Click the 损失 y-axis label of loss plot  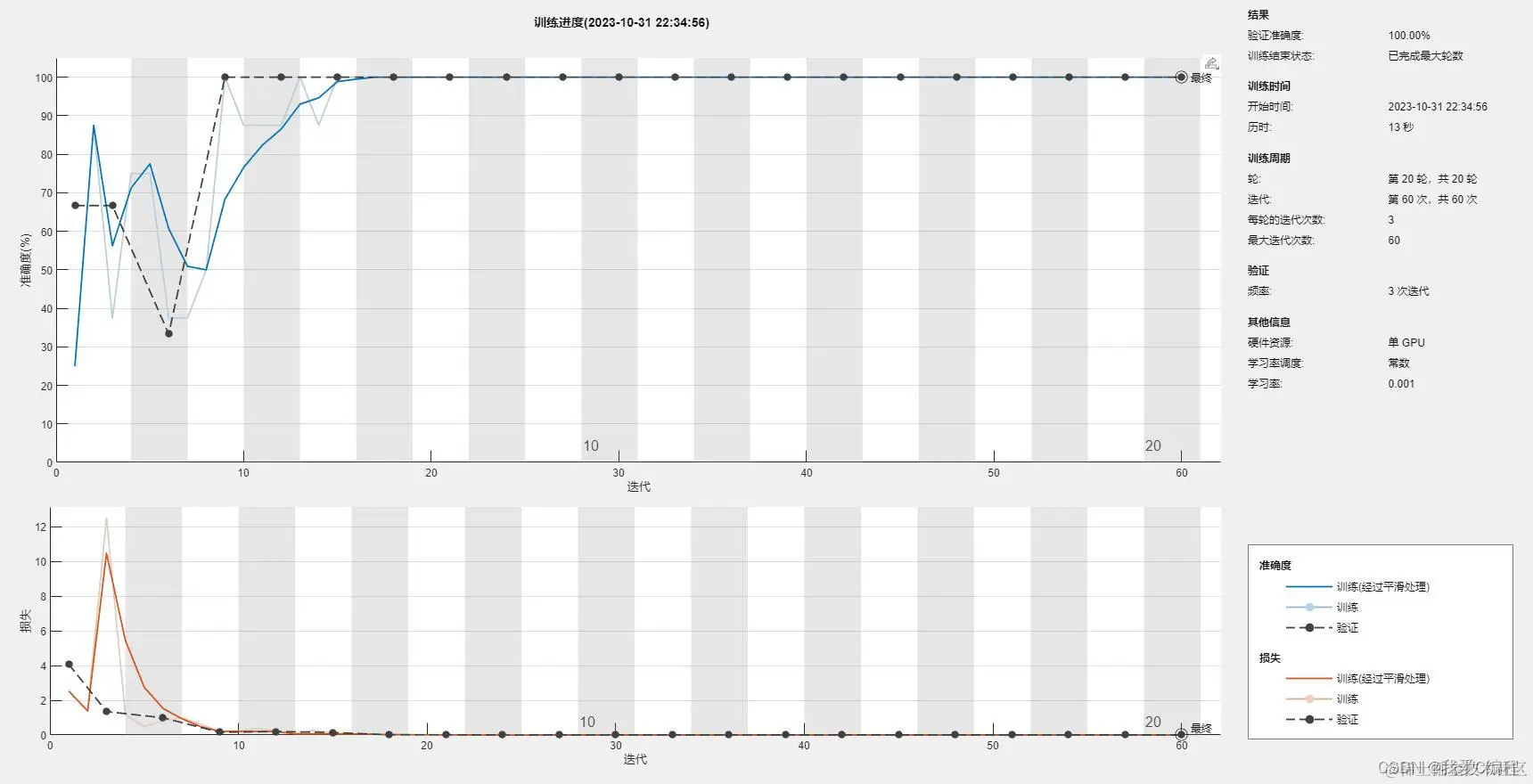pos(26,621)
